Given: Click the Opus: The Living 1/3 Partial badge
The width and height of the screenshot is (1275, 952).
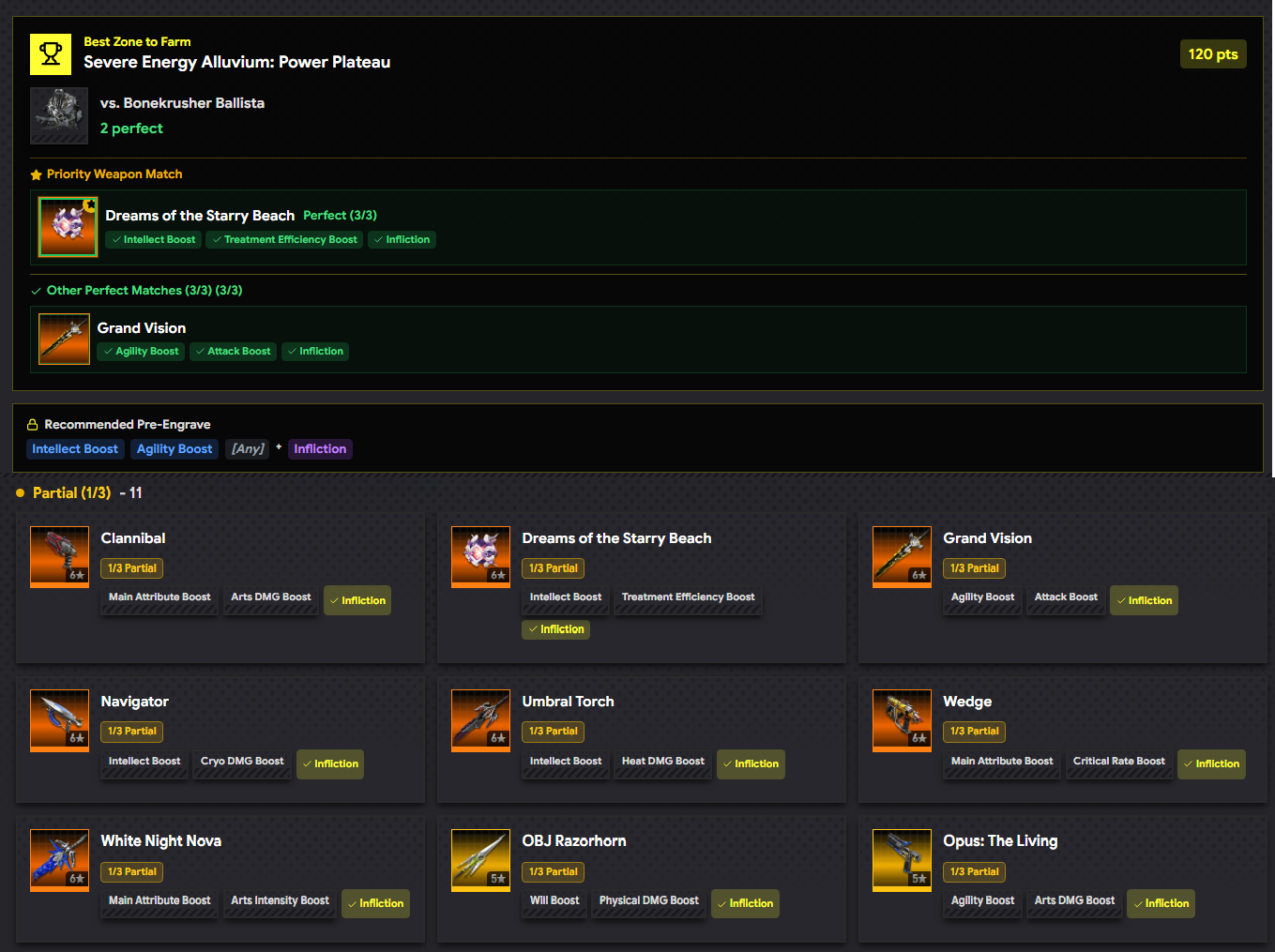Looking at the screenshot, I should [975, 872].
